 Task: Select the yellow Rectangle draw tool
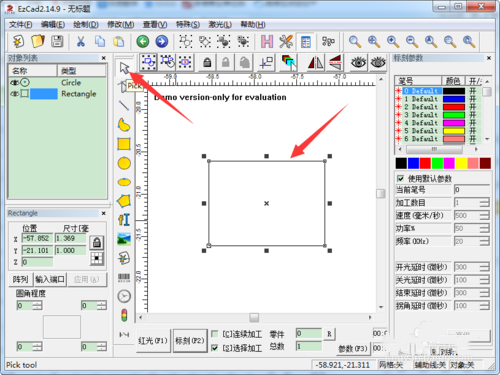tap(124, 144)
